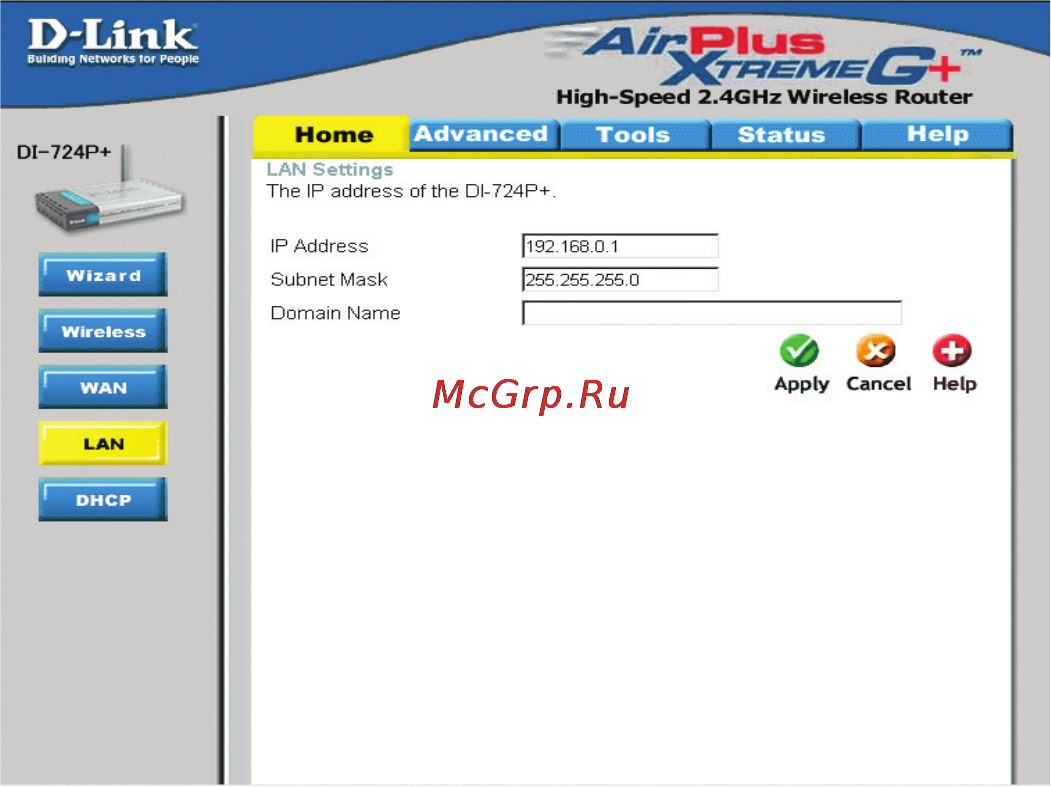Screen dimensions: 1051x787
Task: Click in the IP Address field
Action: click(x=620, y=246)
